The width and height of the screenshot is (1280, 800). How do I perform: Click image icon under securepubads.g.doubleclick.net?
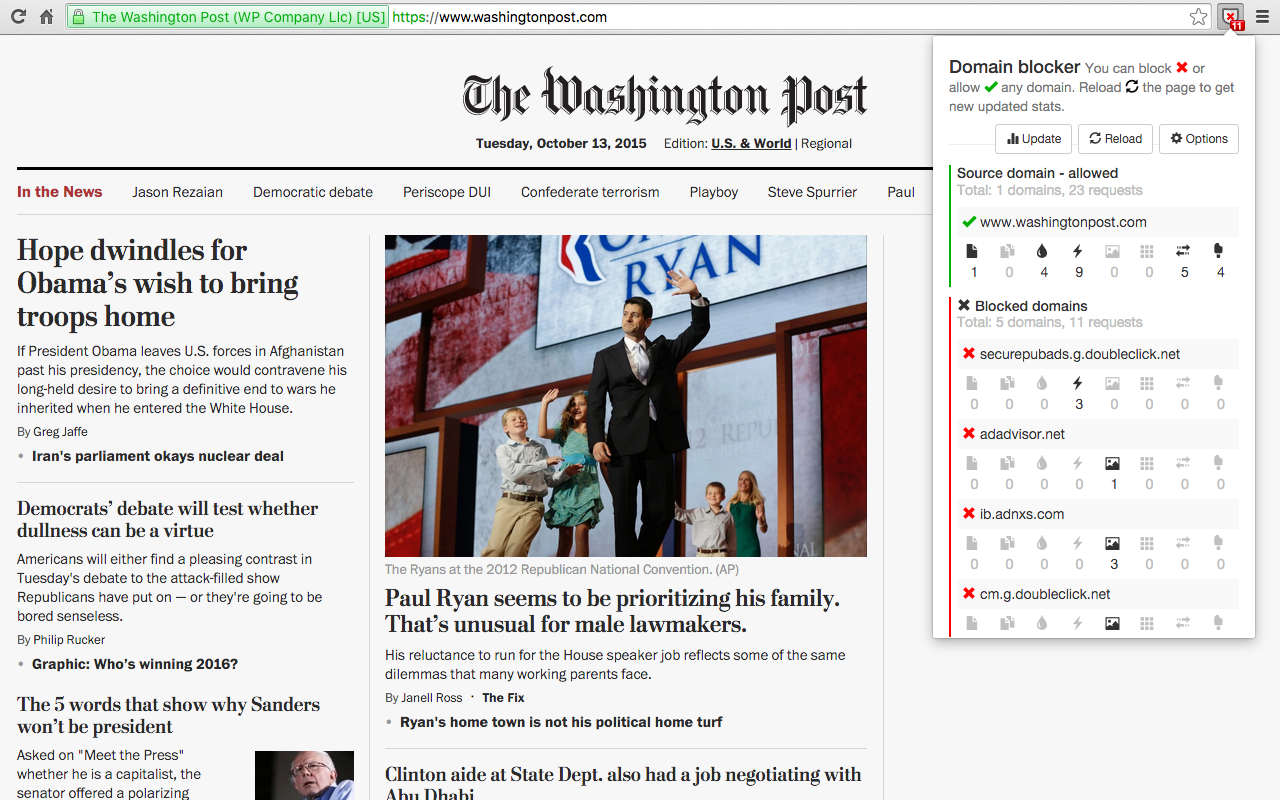click(x=1112, y=383)
